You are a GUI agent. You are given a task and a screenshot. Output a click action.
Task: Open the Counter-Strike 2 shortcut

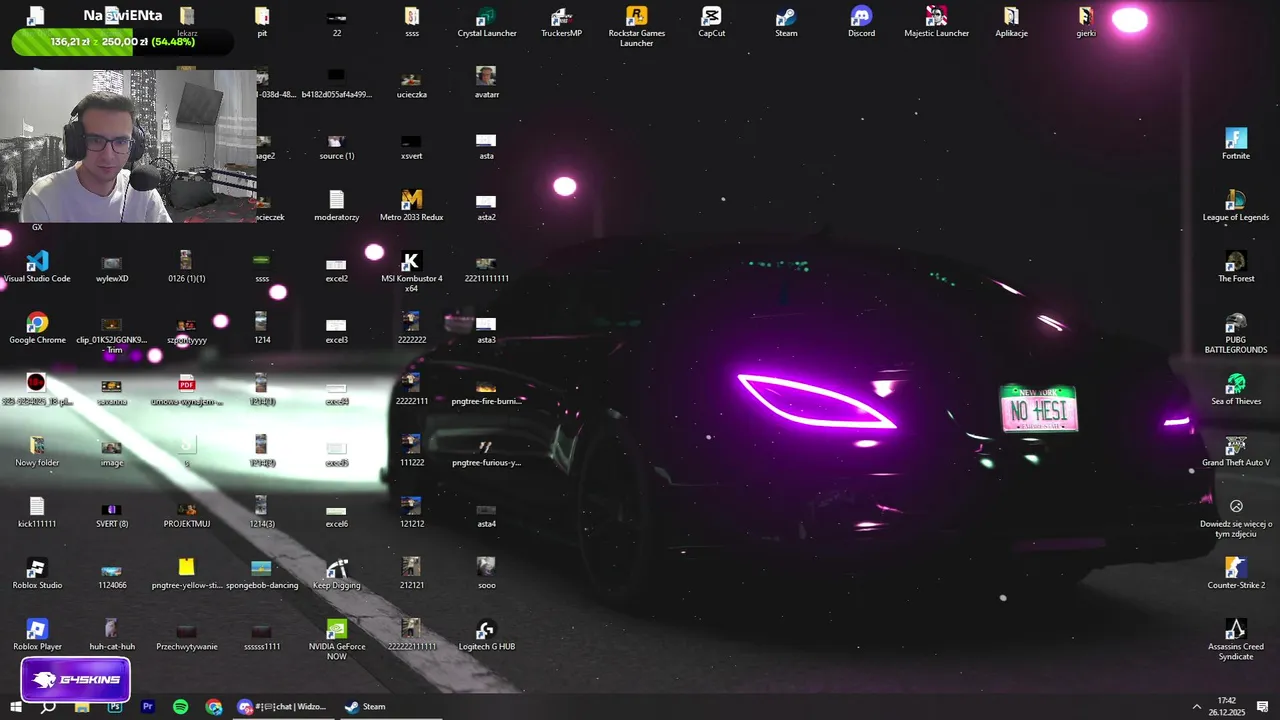tap(1236, 574)
